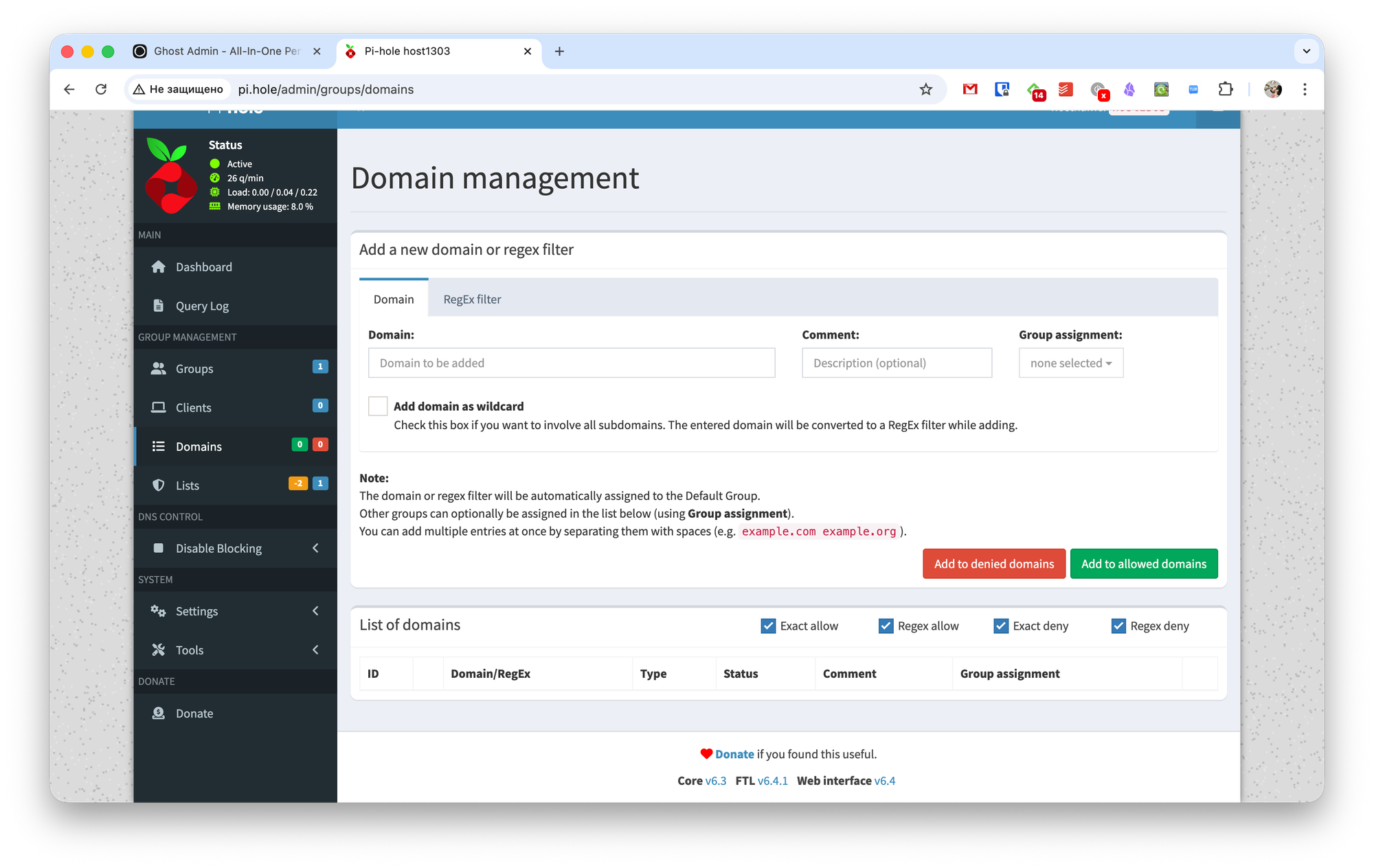The image size is (1374, 868).
Task: Open the Gmail extension icon
Action: [x=969, y=89]
